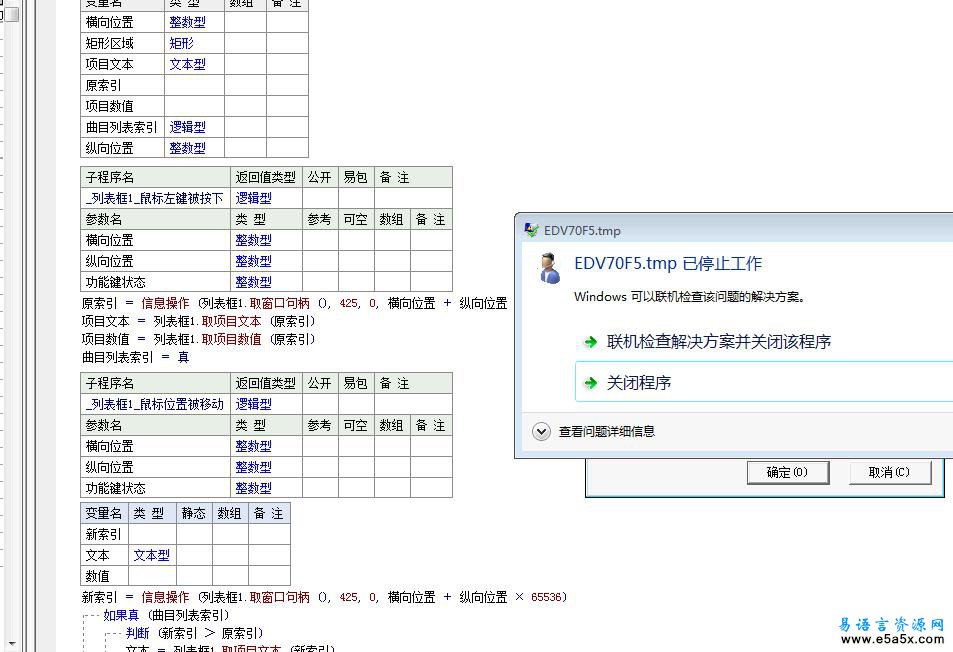Click the code line 曲目列表索引 = 真

(x=136, y=357)
